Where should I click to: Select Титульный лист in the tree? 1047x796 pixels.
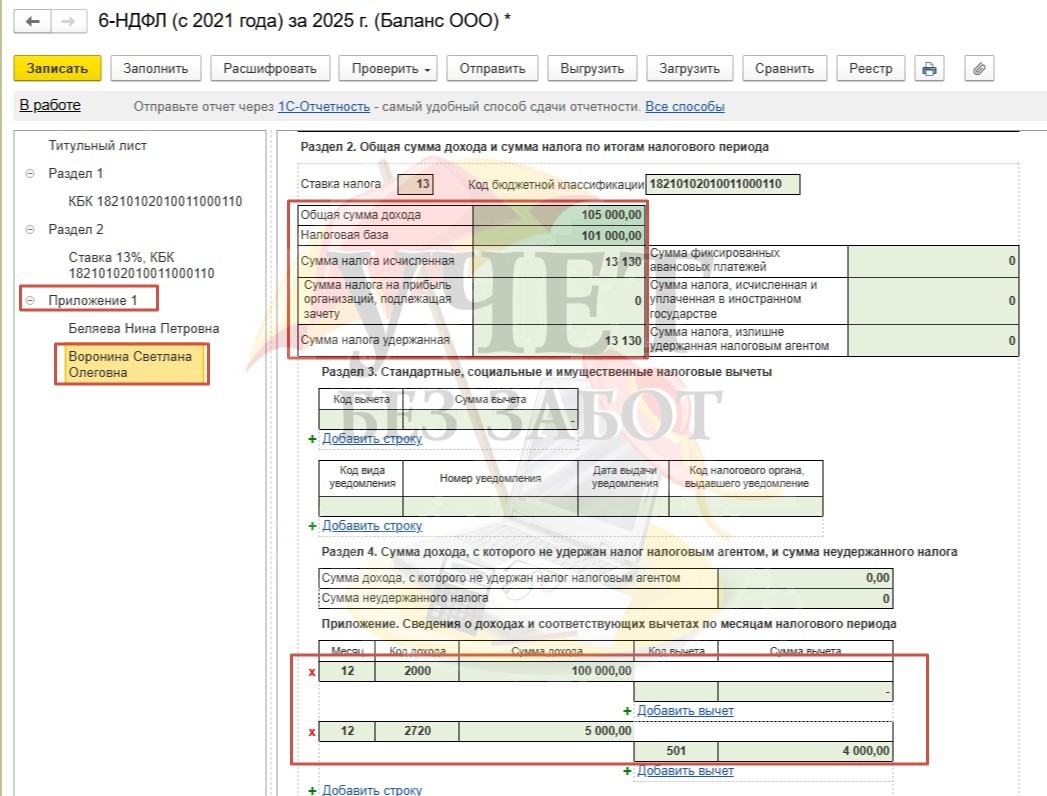coord(98,146)
